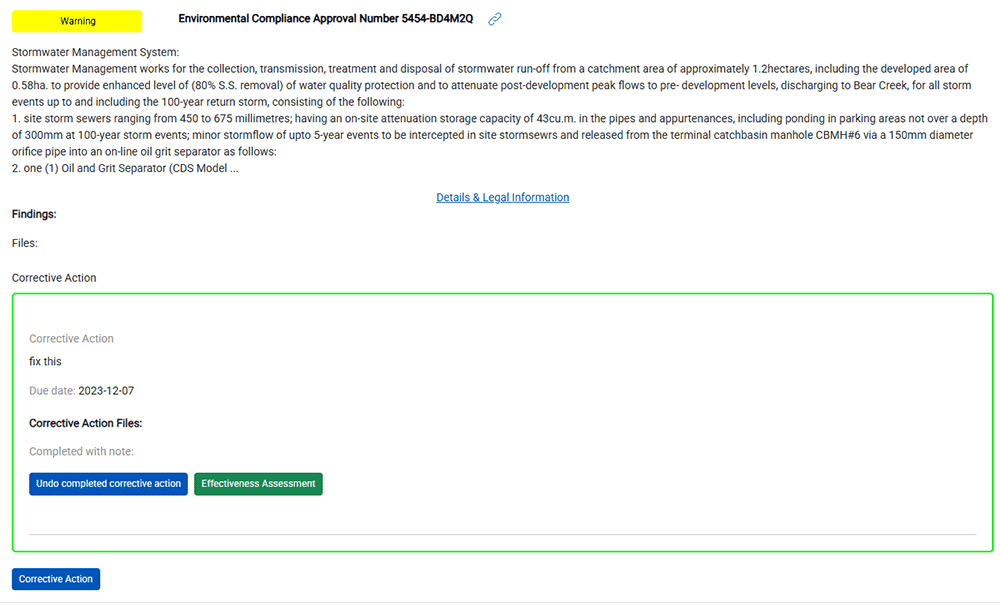This screenshot has height=606, width=1000.
Task: Click the blue Corrective Action button
Action: coord(55,579)
